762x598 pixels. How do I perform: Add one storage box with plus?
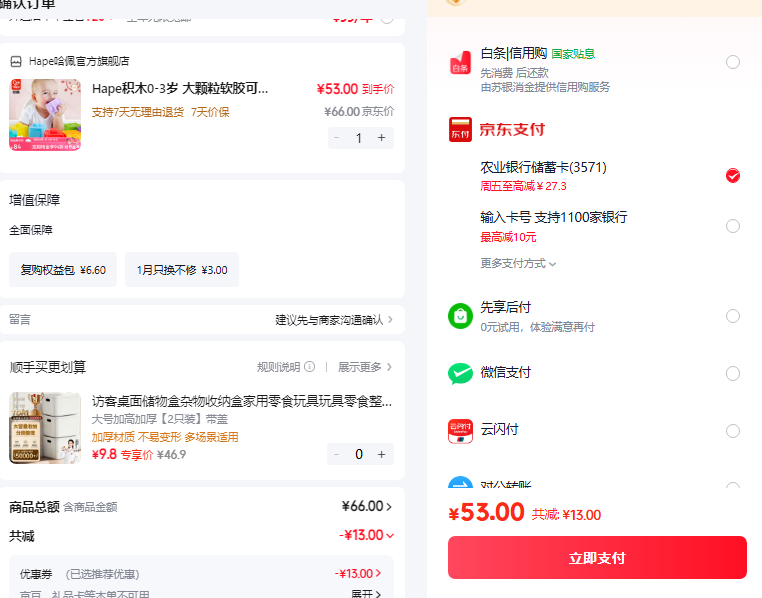point(381,454)
